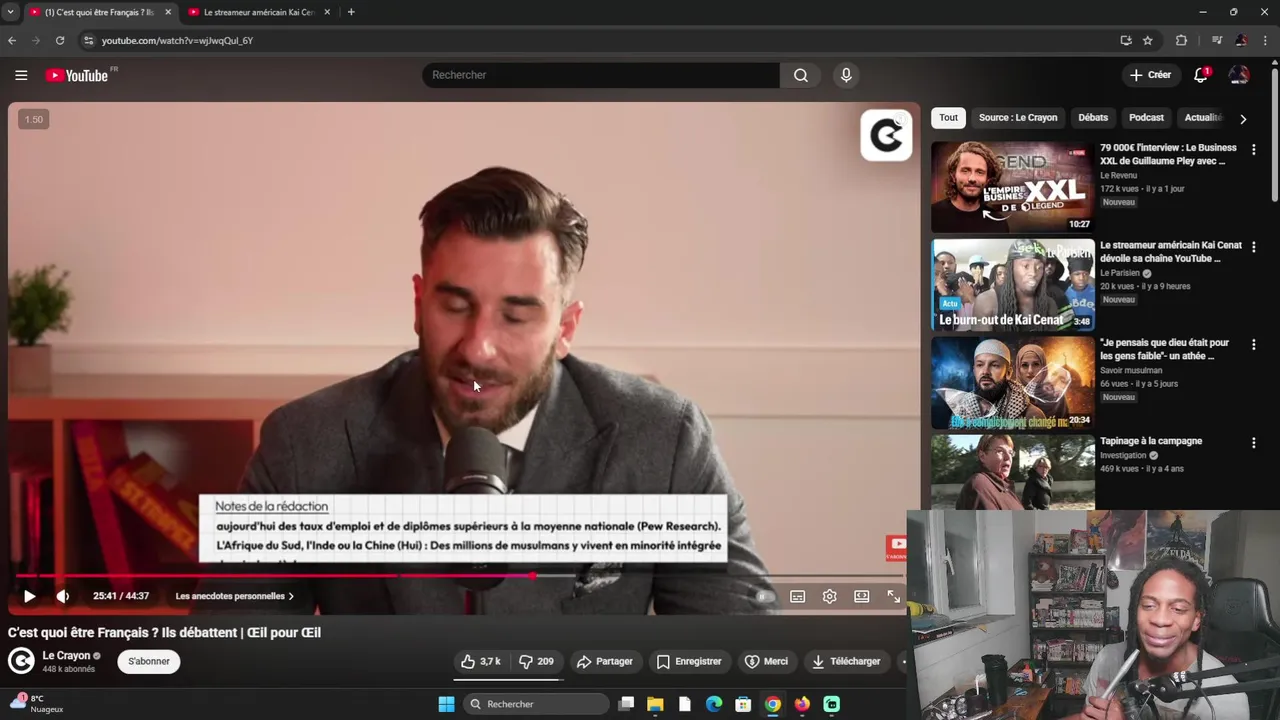The height and width of the screenshot is (720, 1280).
Task: Subscribe with S'abonner button
Action: (149, 661)
